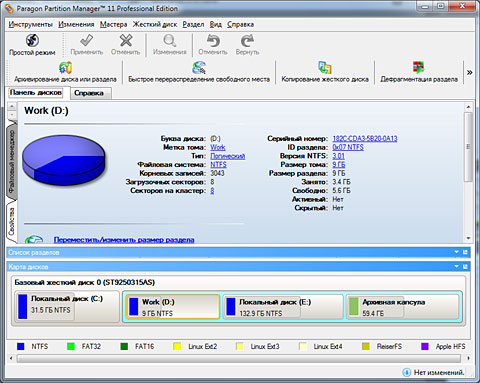
Task: Open the Изменения menu
Action: point(76,24)
